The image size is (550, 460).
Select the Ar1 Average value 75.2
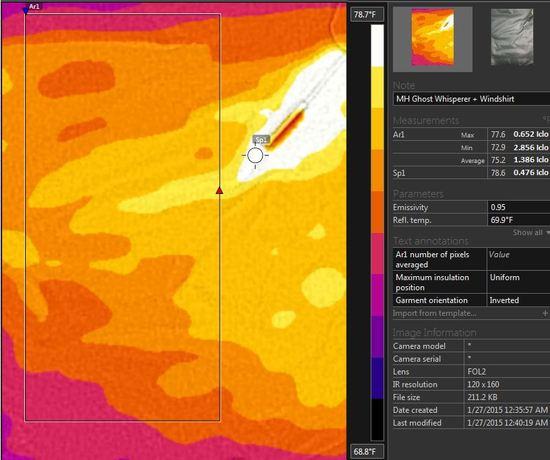point(498,160)
